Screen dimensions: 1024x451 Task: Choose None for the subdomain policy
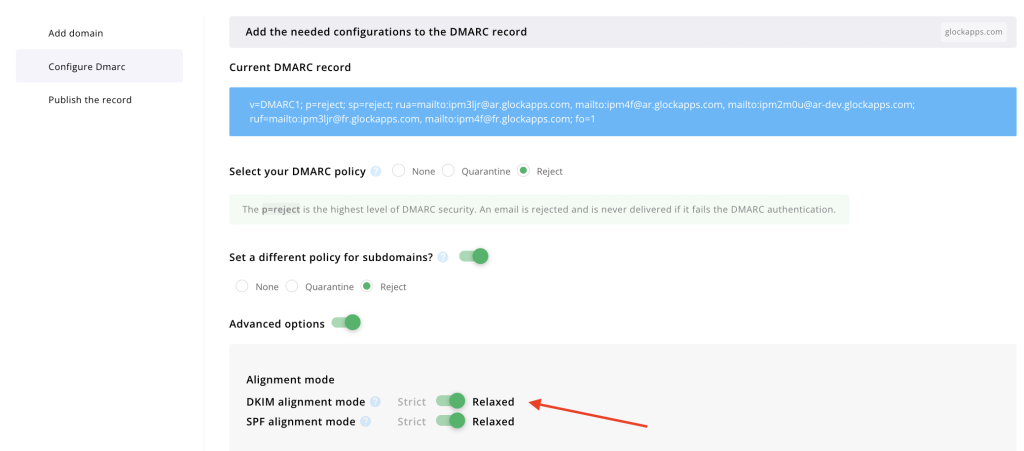tap(242, 287)
